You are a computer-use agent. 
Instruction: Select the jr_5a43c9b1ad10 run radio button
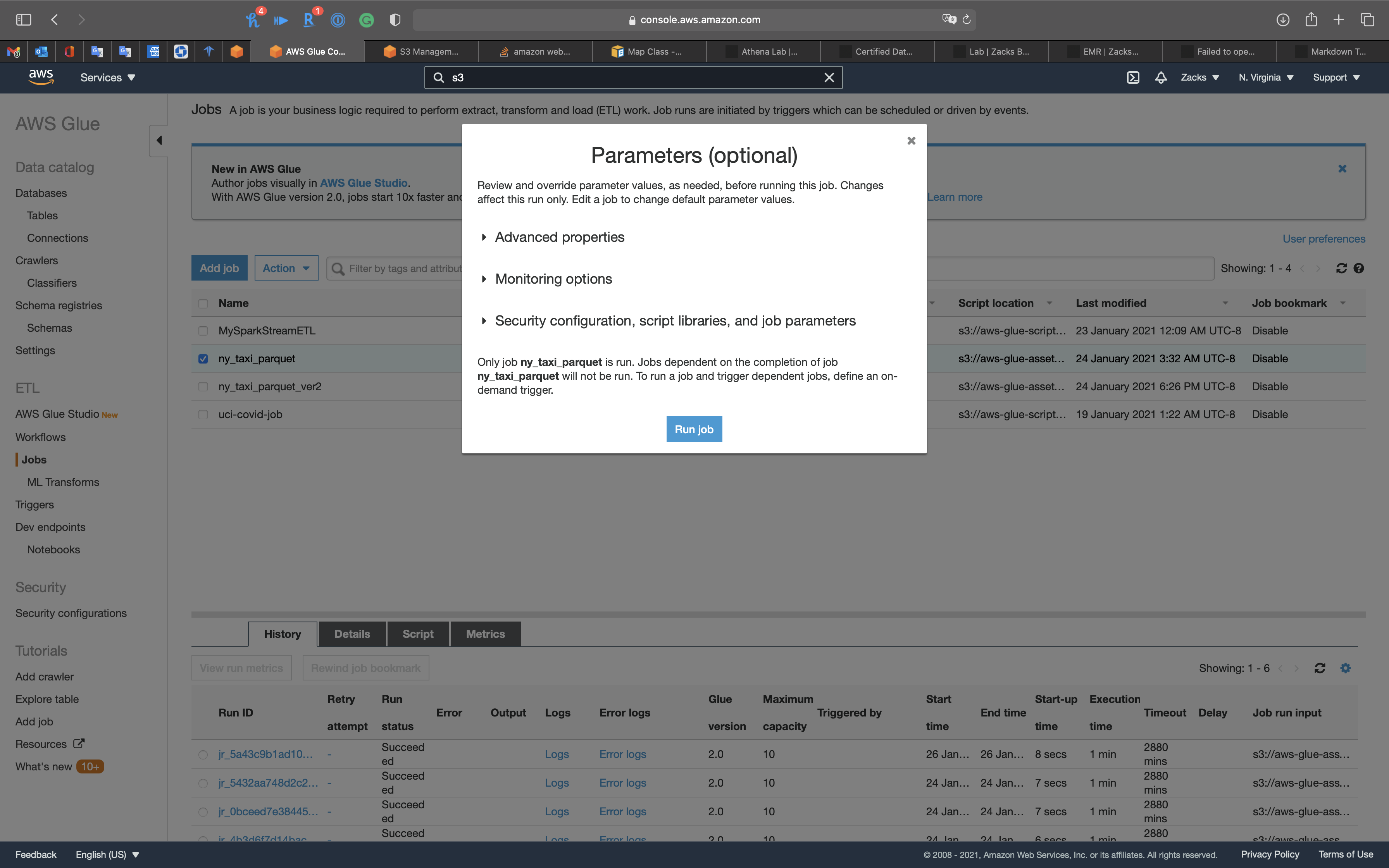(203, 754)
